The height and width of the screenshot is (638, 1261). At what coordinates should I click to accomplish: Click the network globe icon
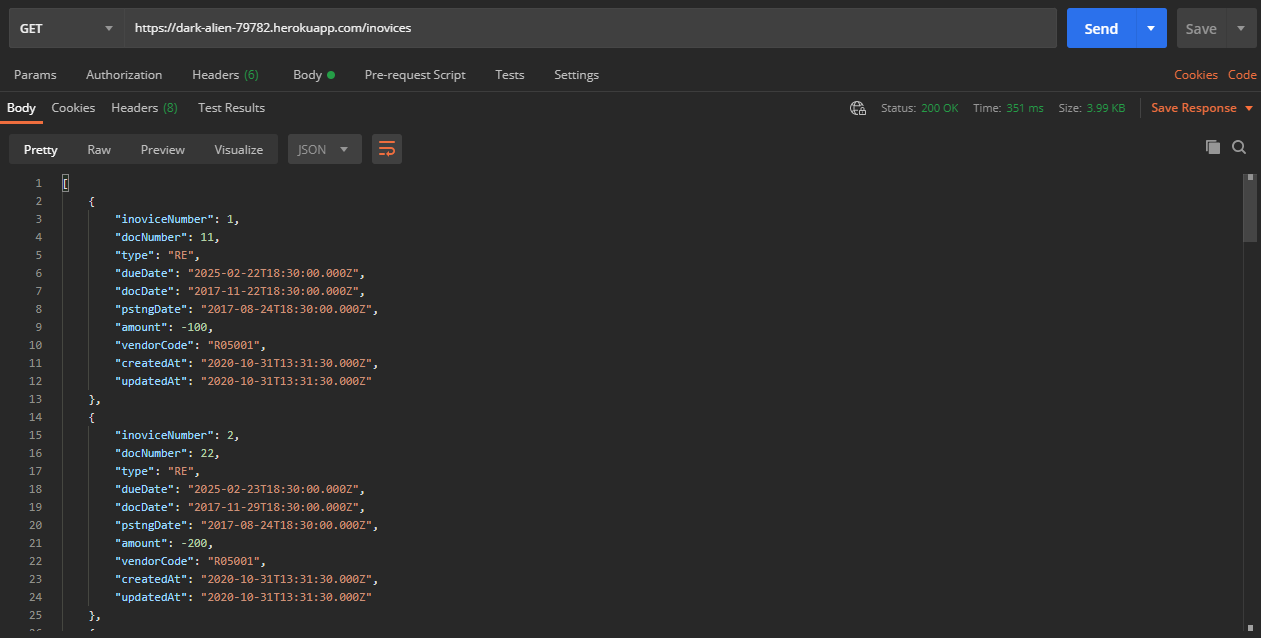point(857,108)
